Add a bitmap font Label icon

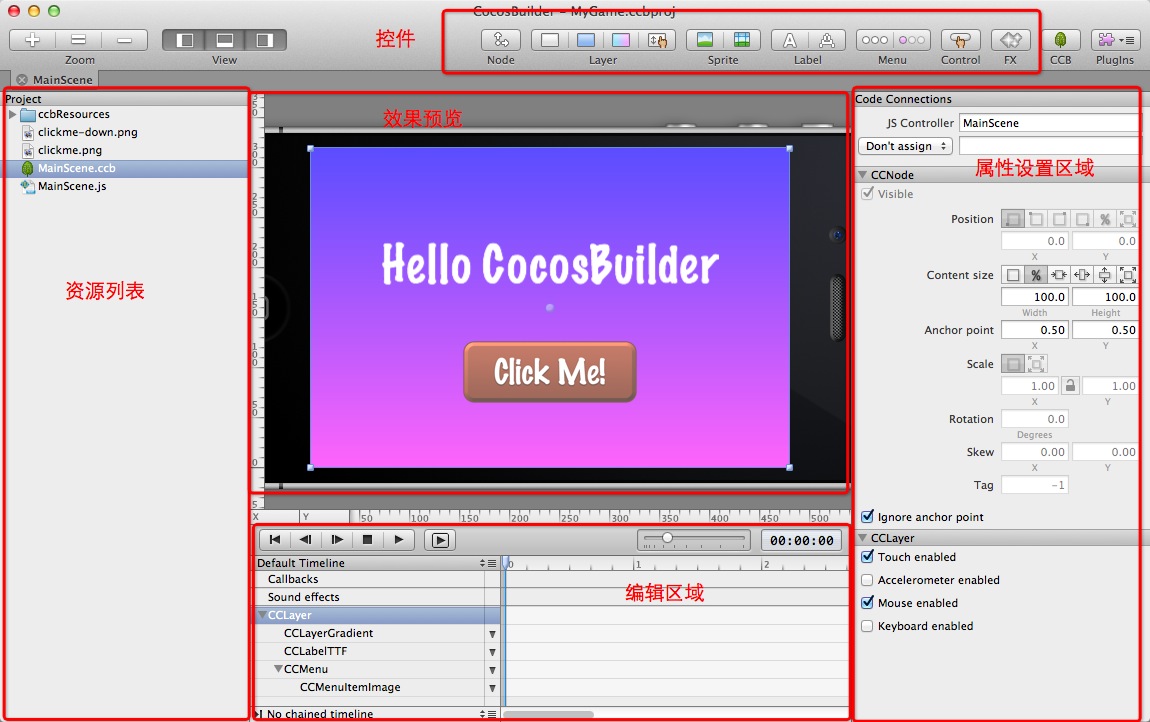click(827, 40)
